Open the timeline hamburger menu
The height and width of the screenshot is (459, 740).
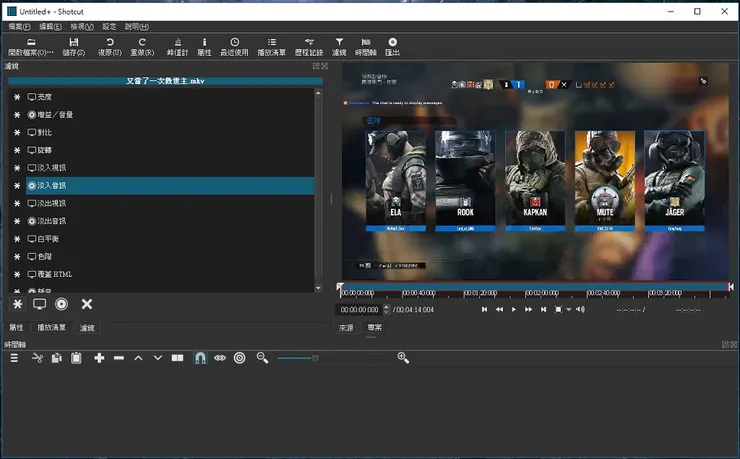[14, 358]
